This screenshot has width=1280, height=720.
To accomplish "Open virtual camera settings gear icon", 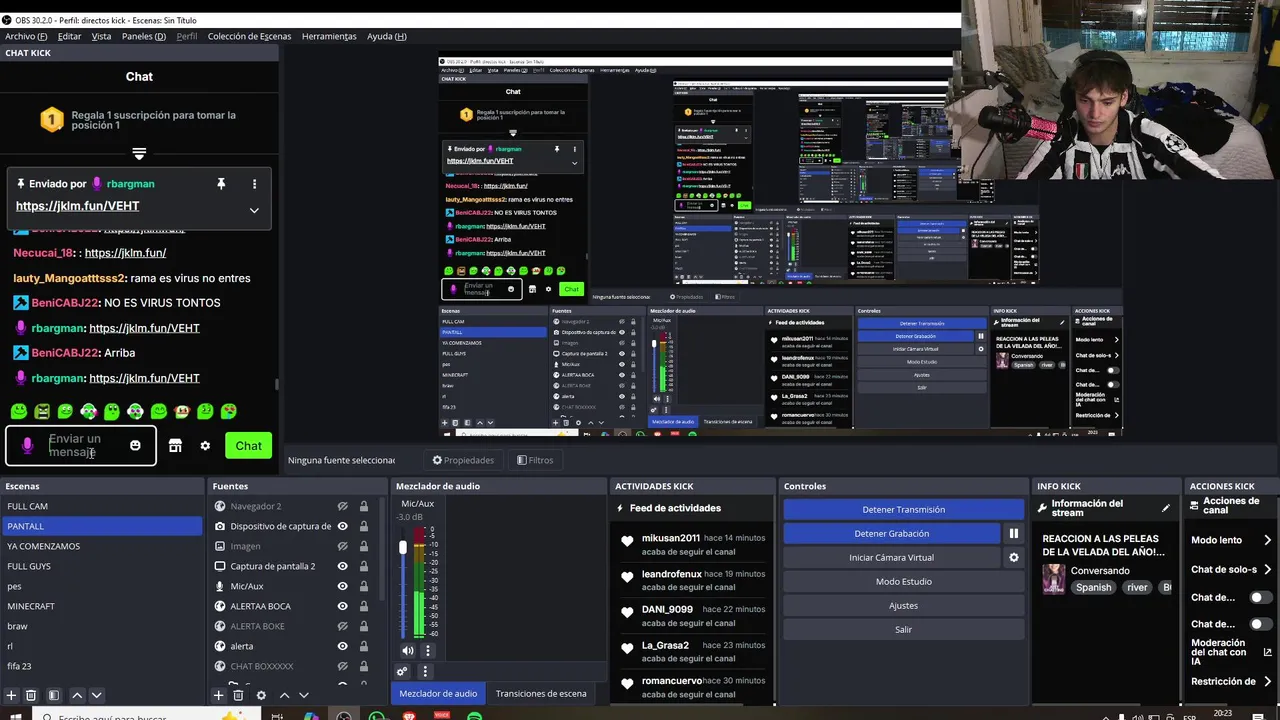I will tap(1013, 557).
